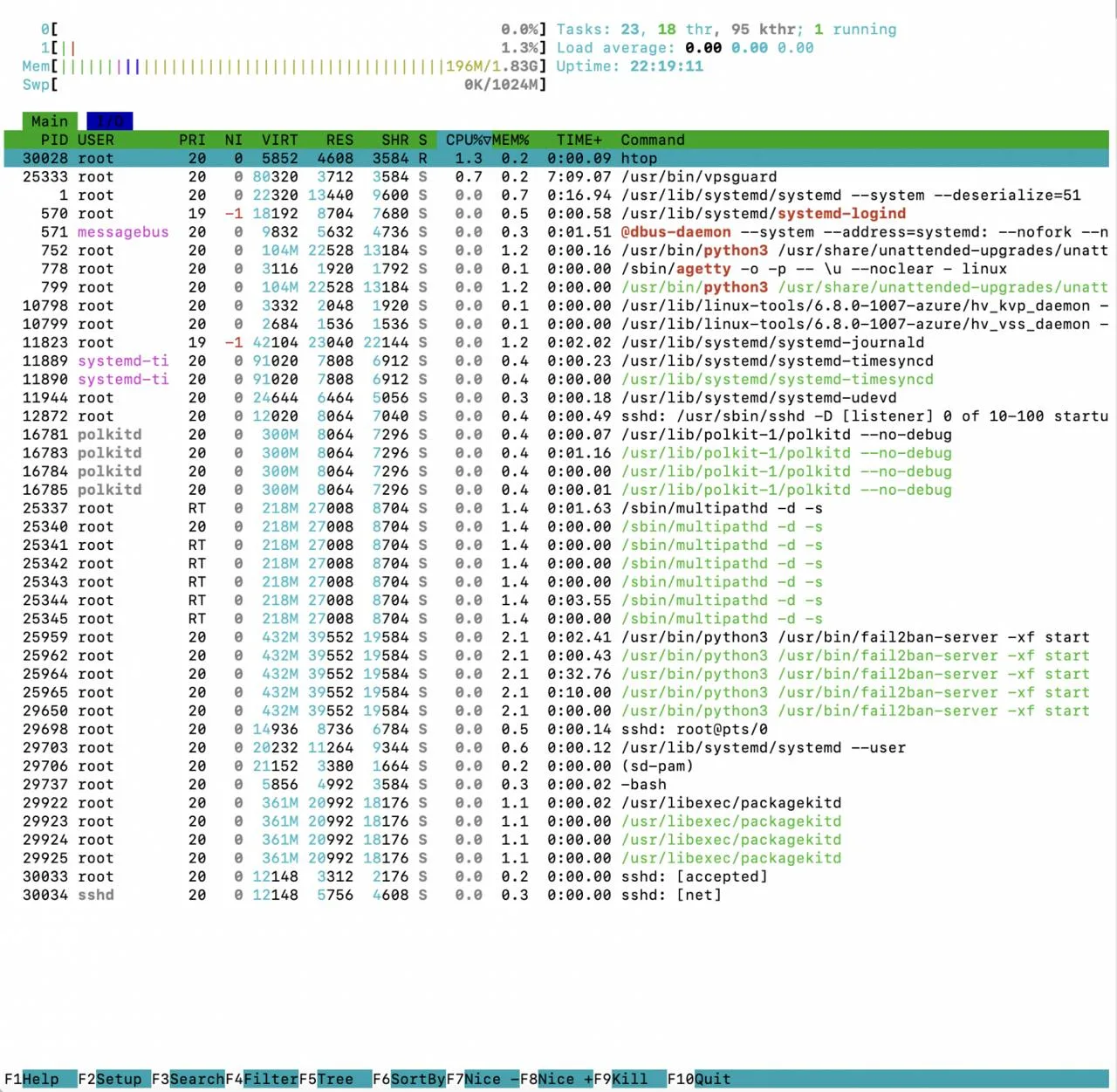The height and width of the screenshot is (1092, 1117).
Task: Sort by the USER column header
Action: point(96,140)
